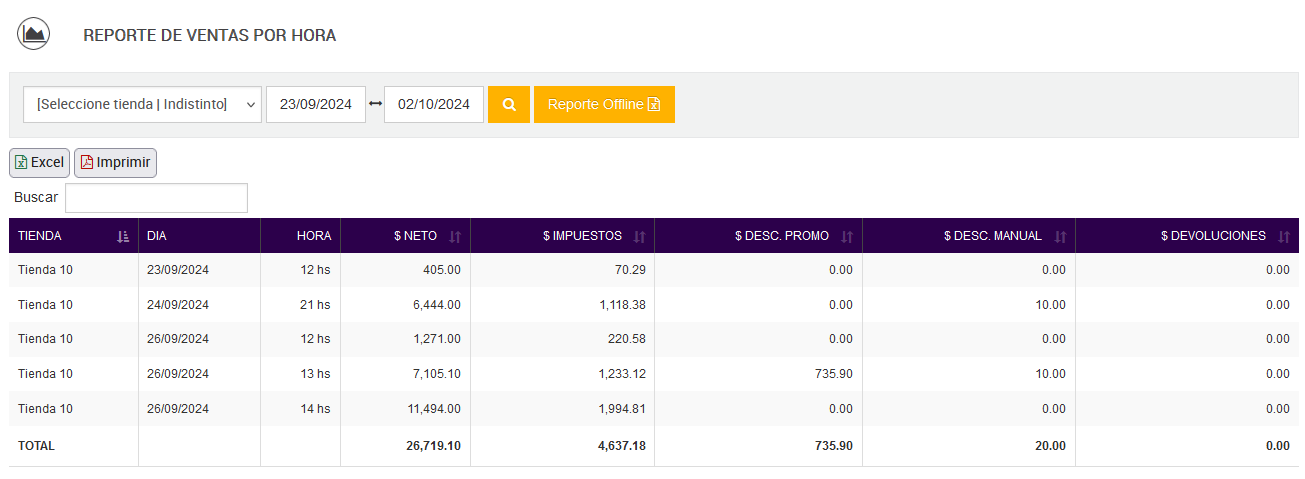Sort table by $ NETO arrows

455,236
